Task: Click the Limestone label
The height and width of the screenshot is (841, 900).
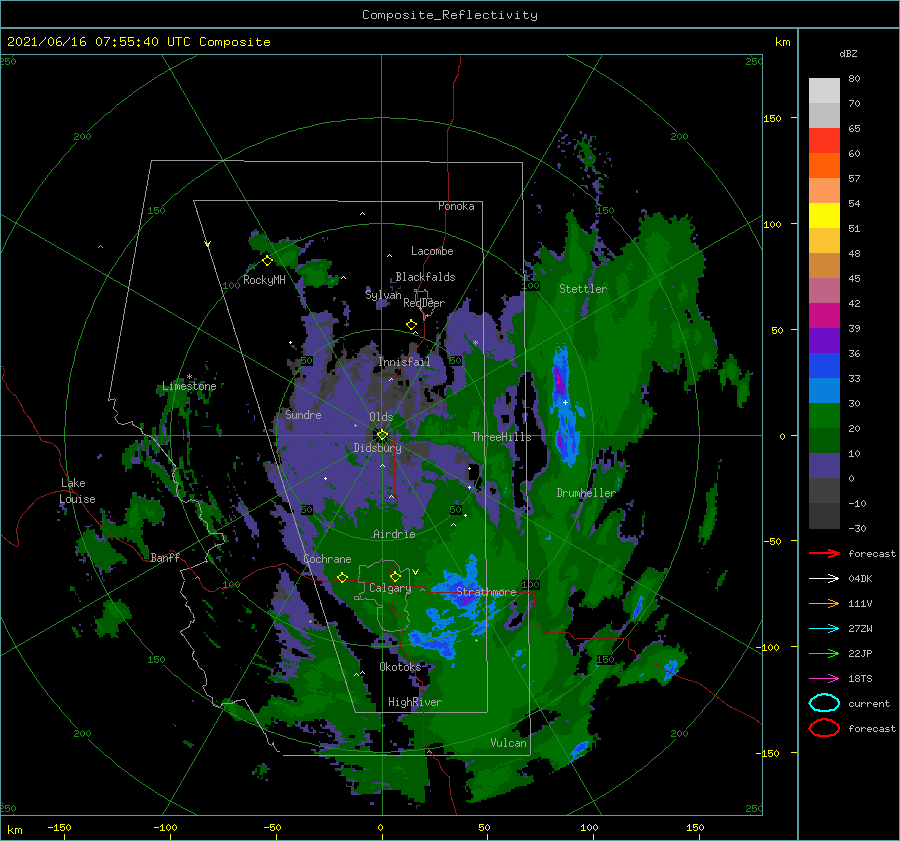Action: (189, 386)
